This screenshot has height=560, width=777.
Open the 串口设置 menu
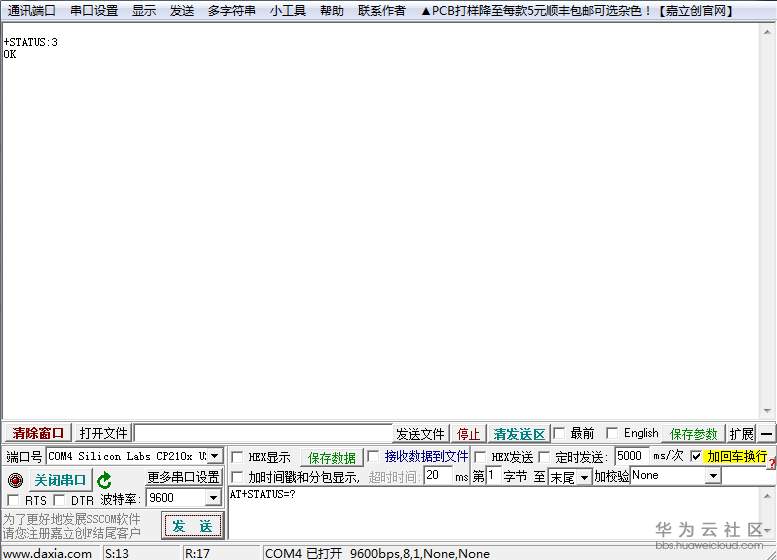[94, 10]
